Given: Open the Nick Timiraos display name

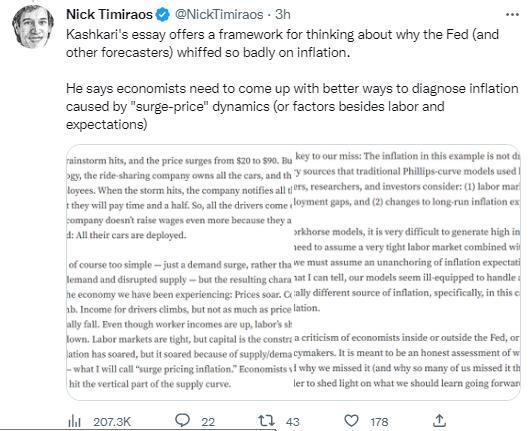Looking at the screenshot, I should pyautogui.click(x=109, y=15).
